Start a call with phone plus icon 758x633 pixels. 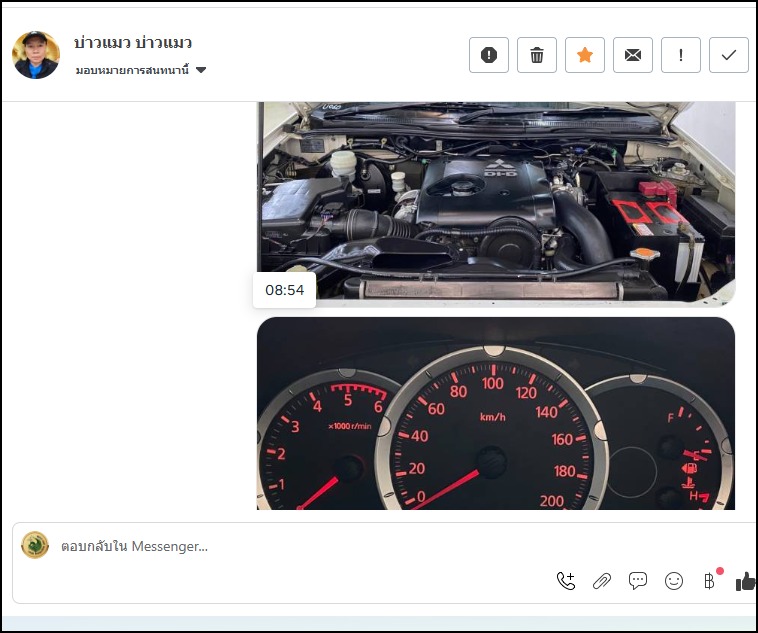566,581
